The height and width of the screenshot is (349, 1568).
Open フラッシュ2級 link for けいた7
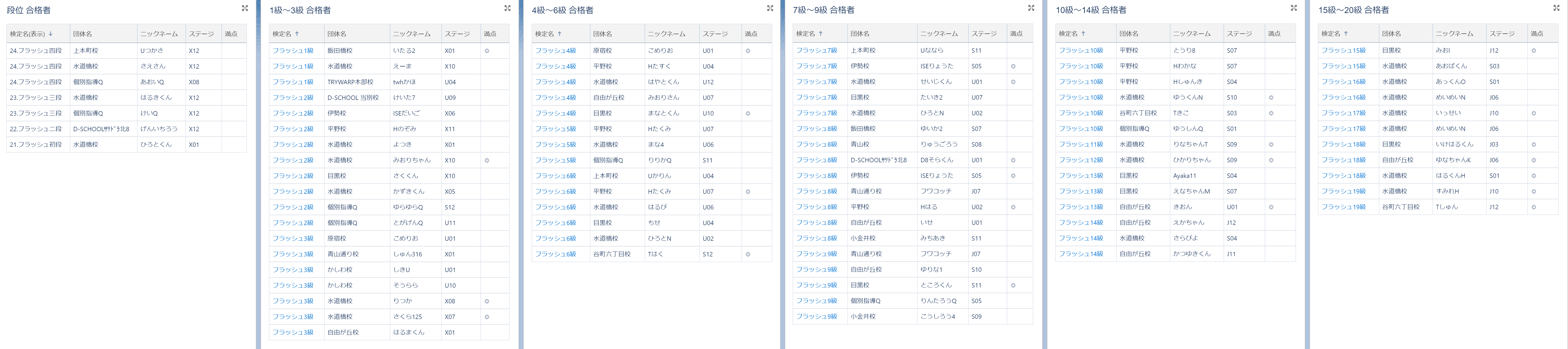click(x=293, y=98)
